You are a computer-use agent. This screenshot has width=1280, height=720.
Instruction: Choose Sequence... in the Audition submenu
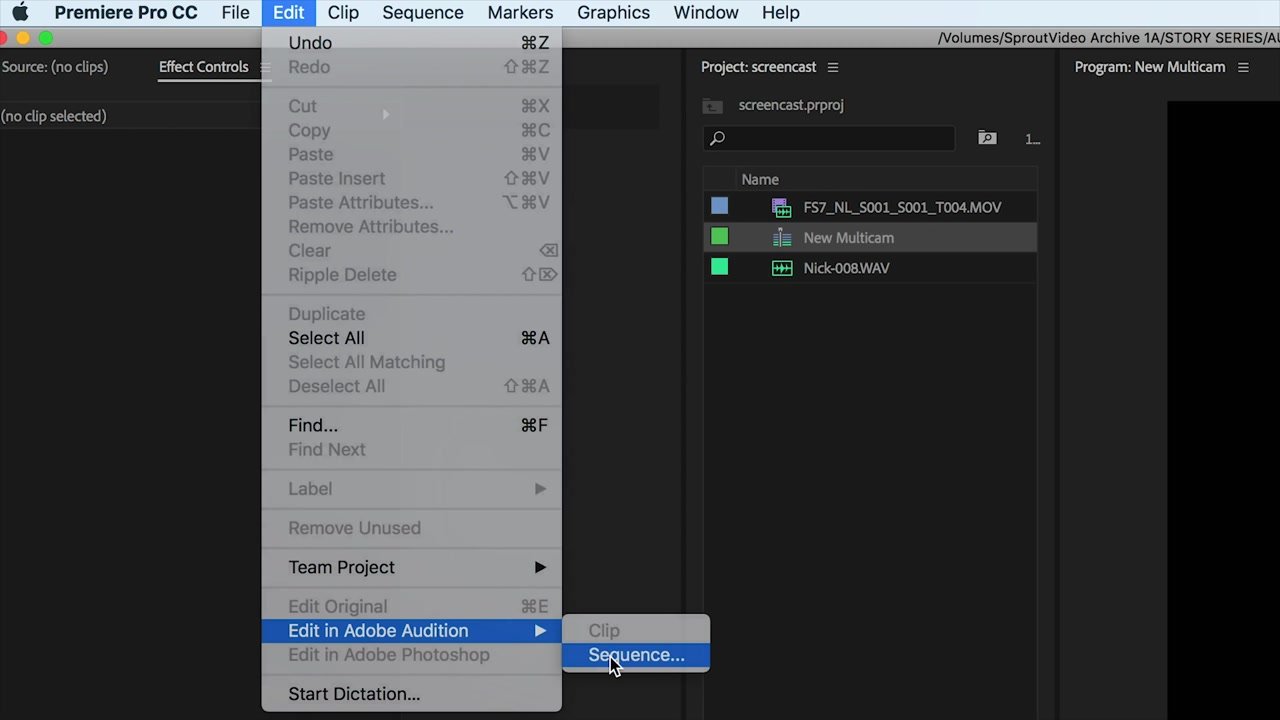coord(636,655)
